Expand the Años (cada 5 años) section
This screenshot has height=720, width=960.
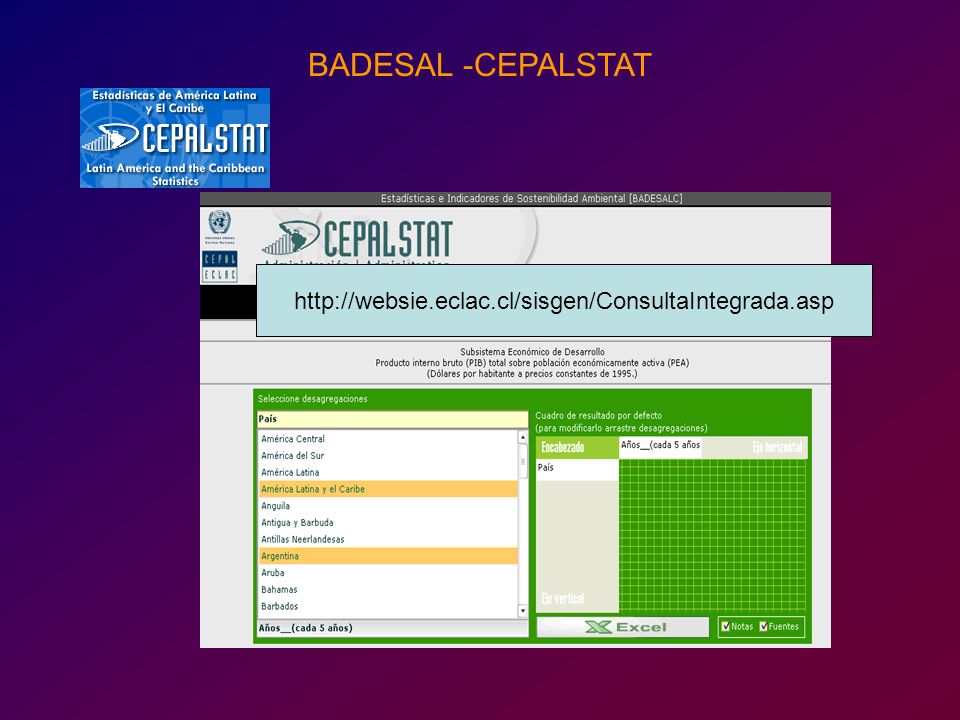click(392, 628)
